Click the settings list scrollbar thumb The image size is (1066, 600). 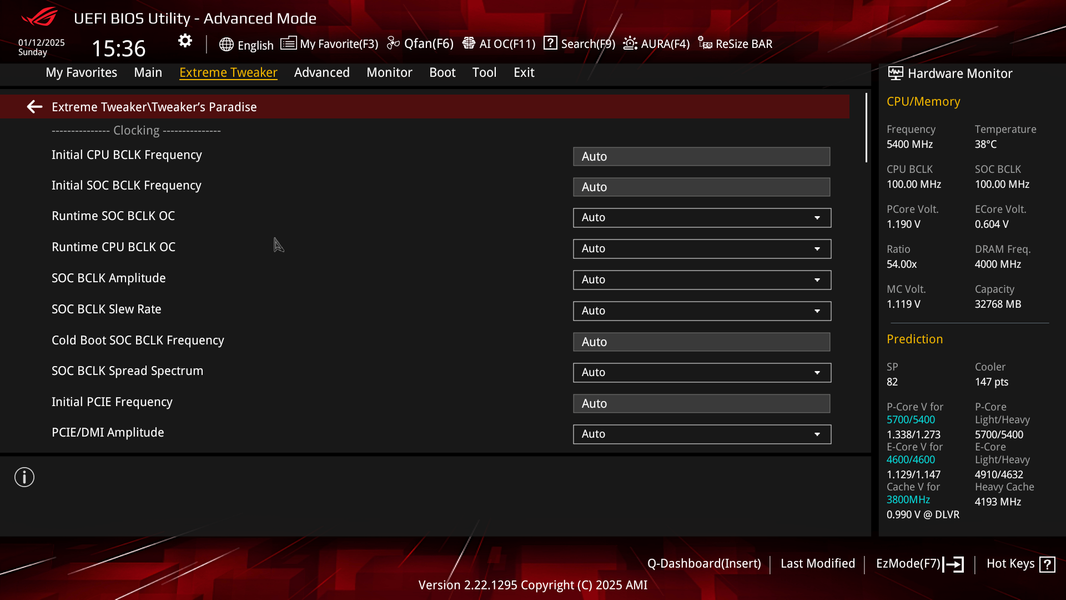point(866,127)
